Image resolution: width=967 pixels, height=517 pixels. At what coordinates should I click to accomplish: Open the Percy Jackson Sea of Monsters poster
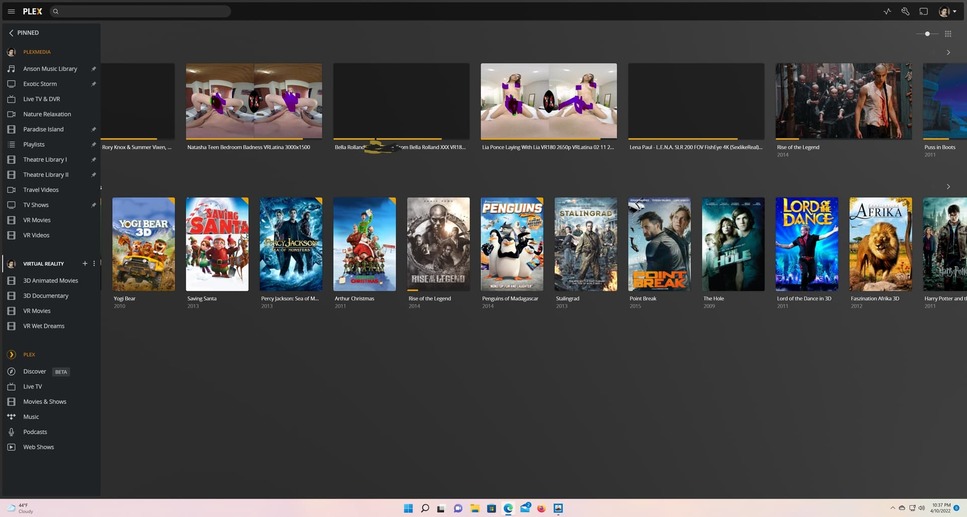(291, 244)
